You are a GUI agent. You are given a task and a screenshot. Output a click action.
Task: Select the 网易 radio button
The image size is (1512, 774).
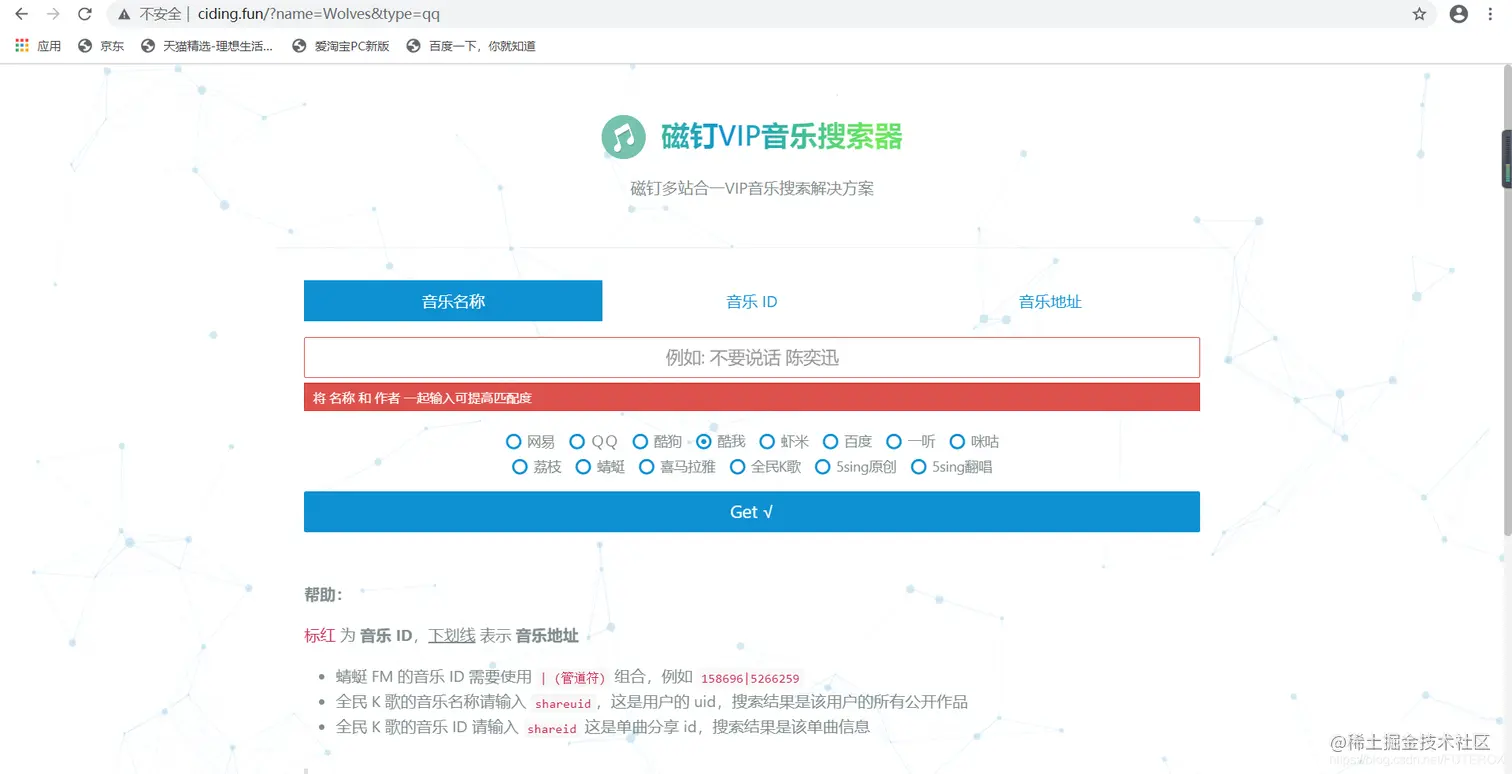tap(514, 441)
